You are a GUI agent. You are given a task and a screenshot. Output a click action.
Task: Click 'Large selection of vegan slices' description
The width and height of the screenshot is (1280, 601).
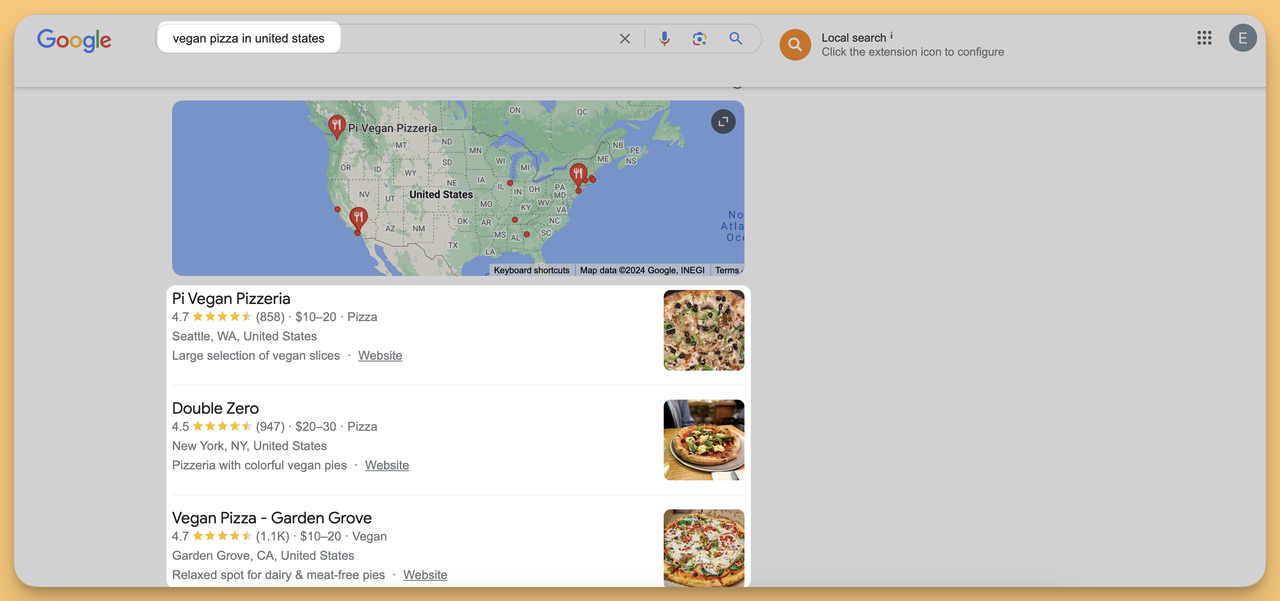[x=256, y=356]
